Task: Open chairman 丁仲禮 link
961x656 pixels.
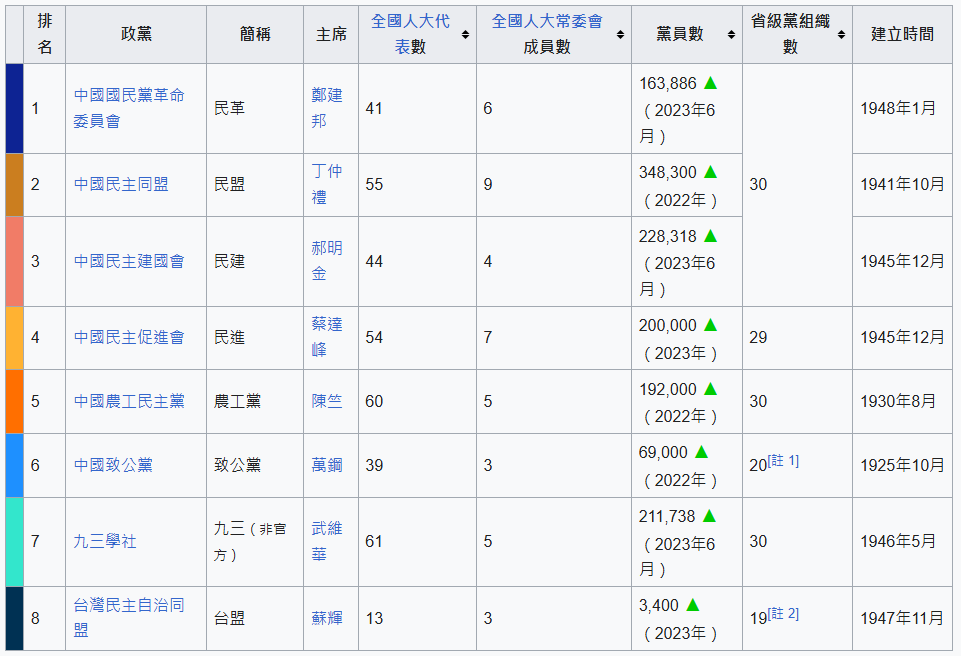Action: point(327,184)
